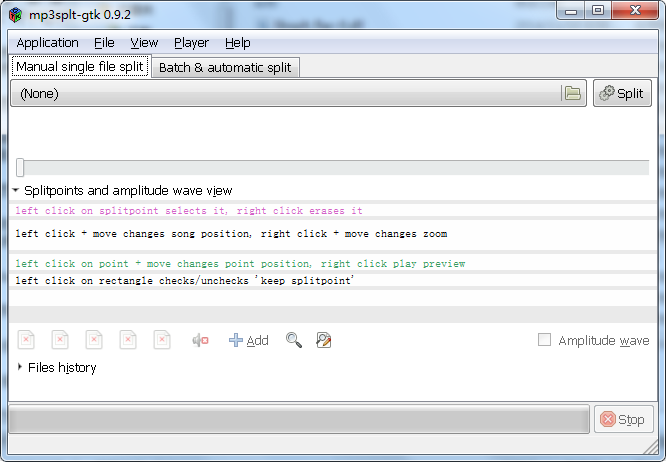Image resolution: width=666 pixels, height=462 pixels.
Task: Click the Stop button
Action: click(x=623, y=419)
